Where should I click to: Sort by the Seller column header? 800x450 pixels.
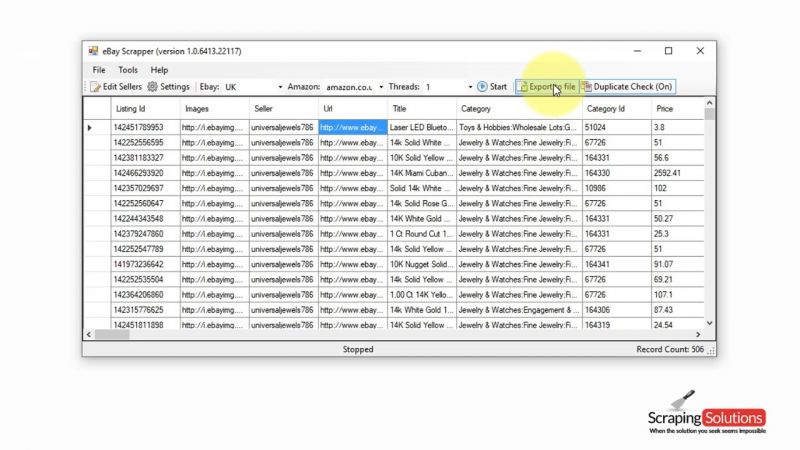pyautogui.click(x=284, y=109)
